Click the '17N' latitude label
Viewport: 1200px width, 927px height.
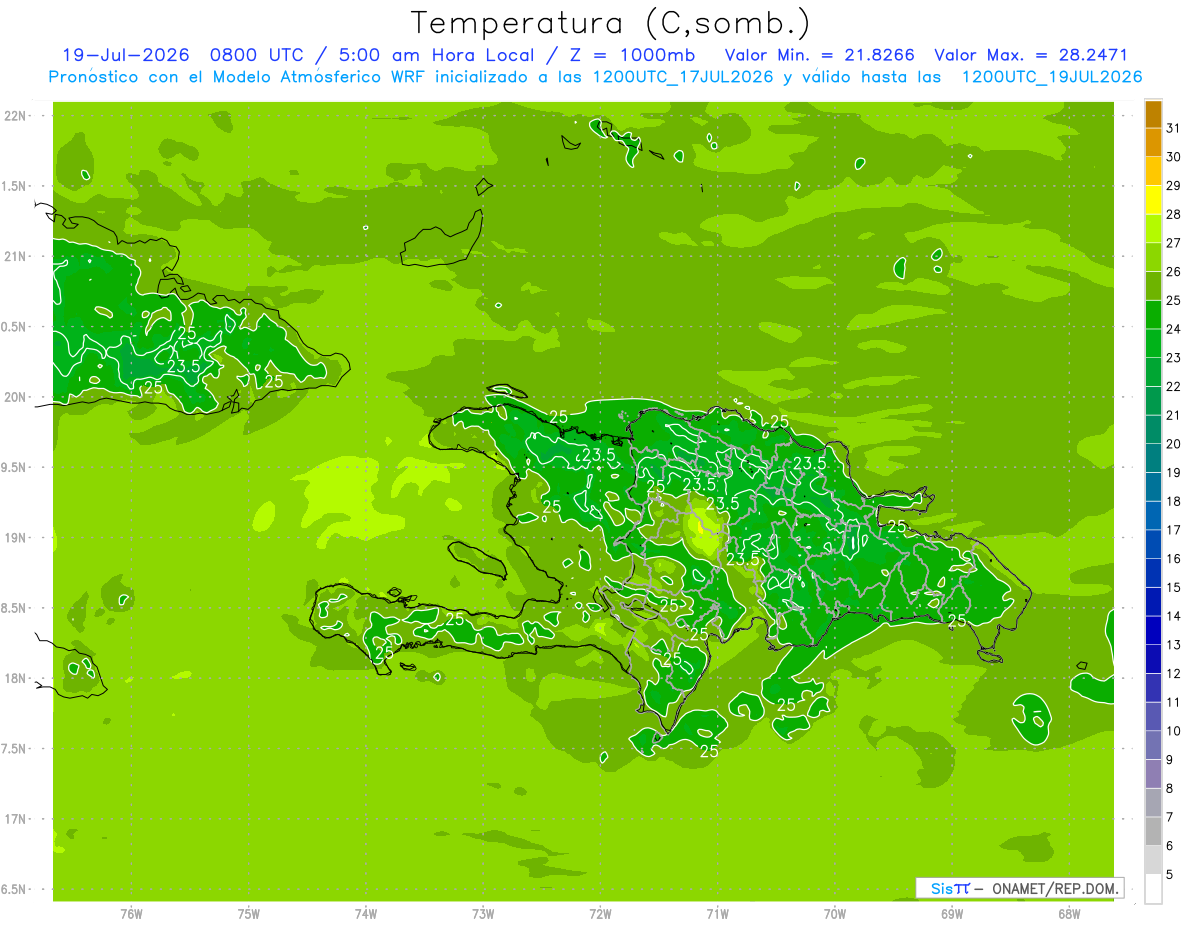point(16,819)
